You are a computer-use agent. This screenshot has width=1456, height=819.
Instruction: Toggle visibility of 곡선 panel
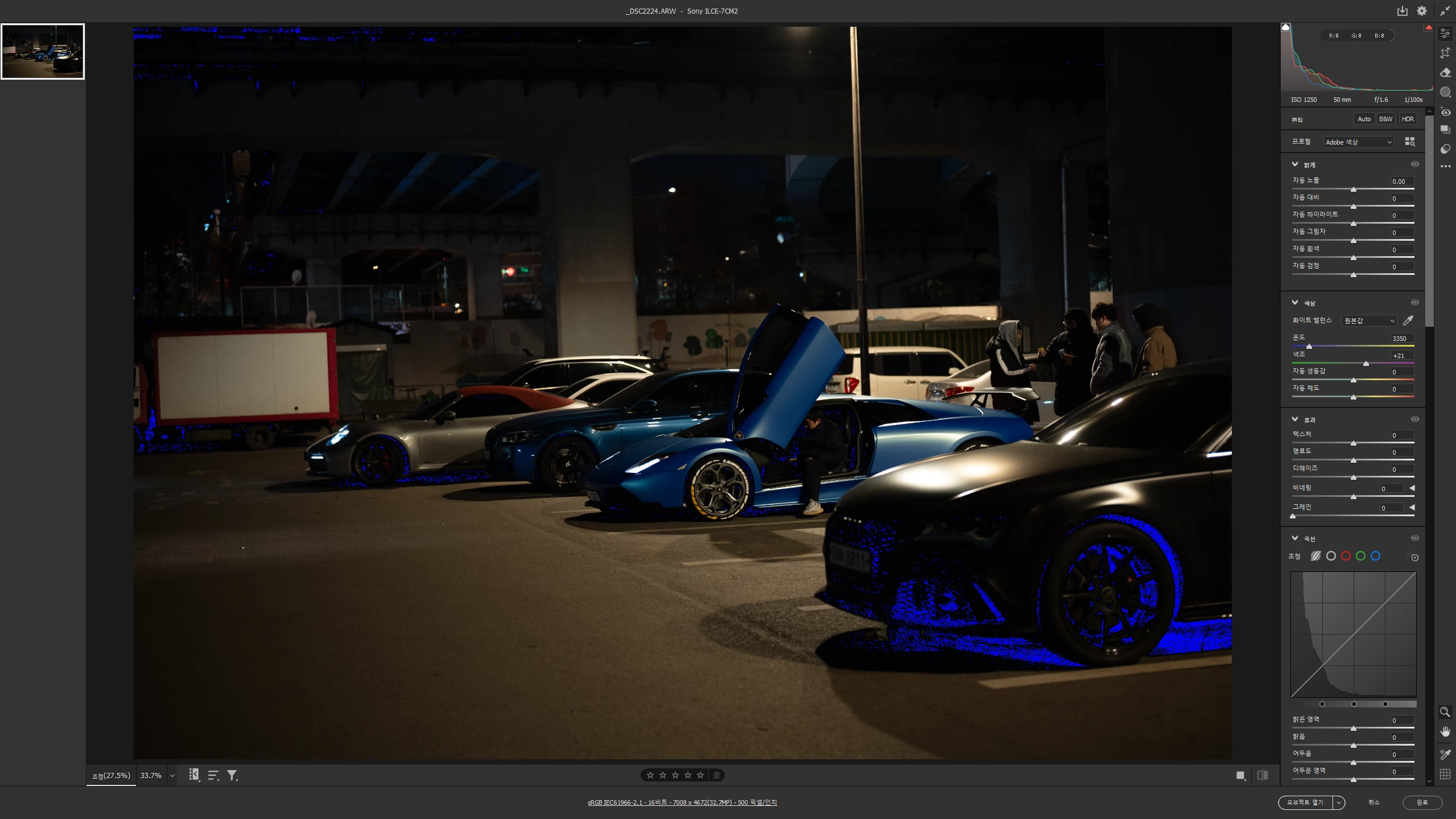pyautogui.click(x=1414, y=538)
